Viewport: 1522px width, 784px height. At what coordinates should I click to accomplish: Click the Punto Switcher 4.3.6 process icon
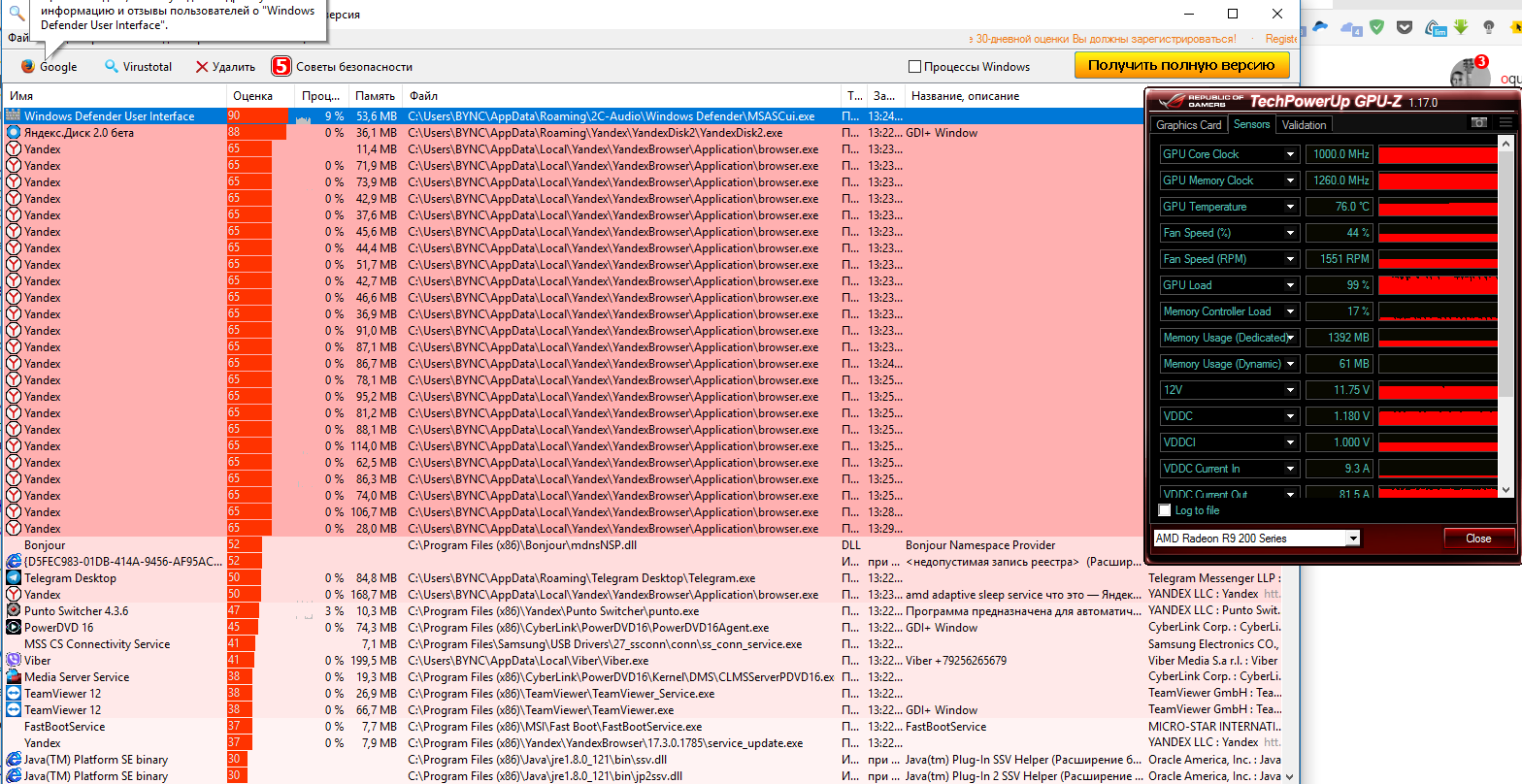14,611
